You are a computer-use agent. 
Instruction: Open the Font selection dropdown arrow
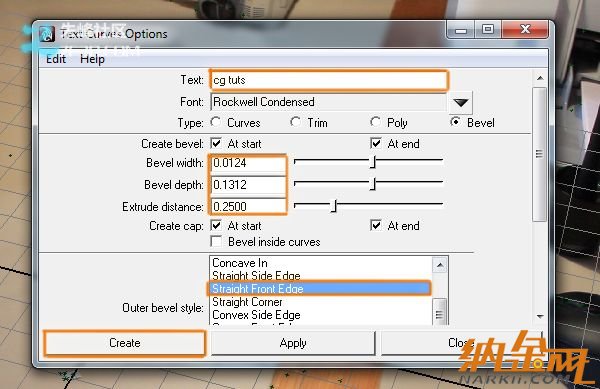[460, 102]
